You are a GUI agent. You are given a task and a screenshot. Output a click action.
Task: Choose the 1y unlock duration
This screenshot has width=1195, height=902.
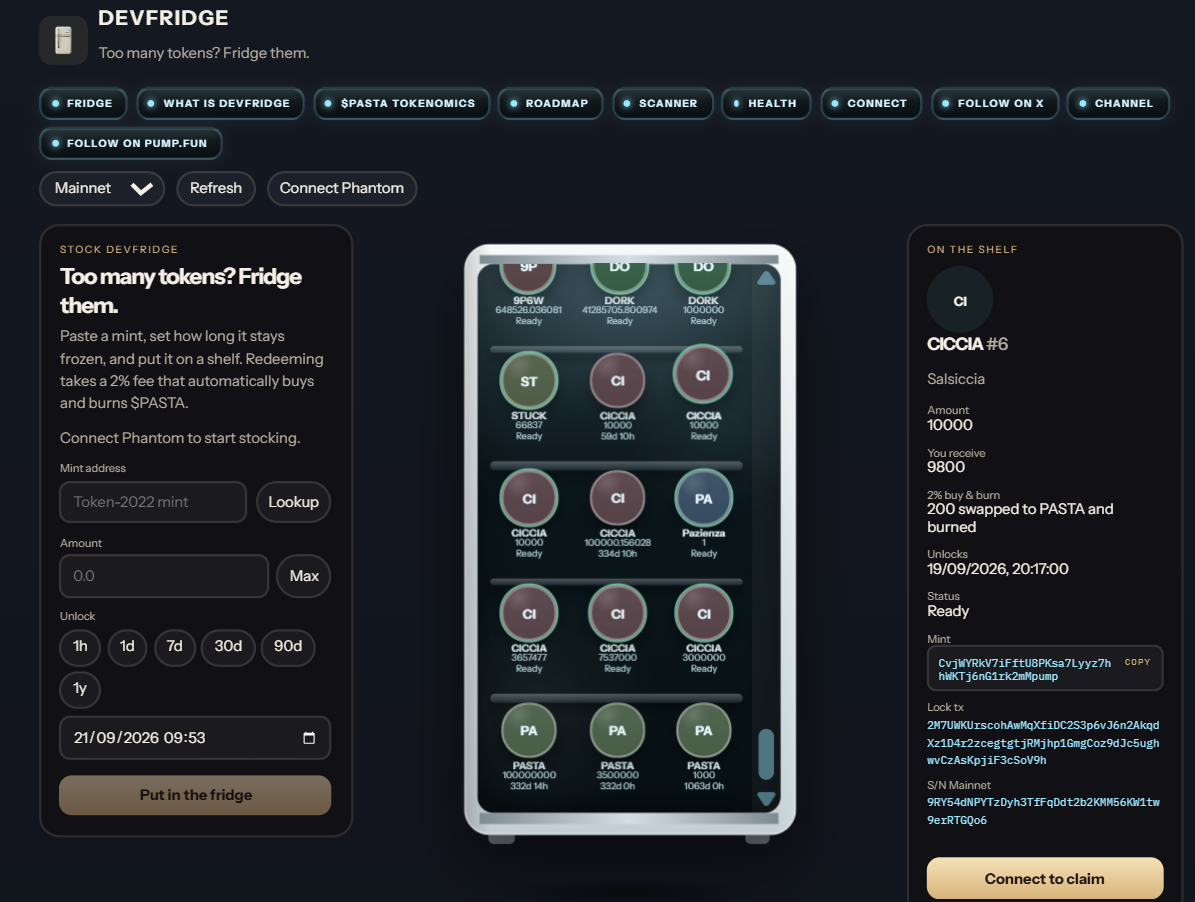tap(80, 689)
